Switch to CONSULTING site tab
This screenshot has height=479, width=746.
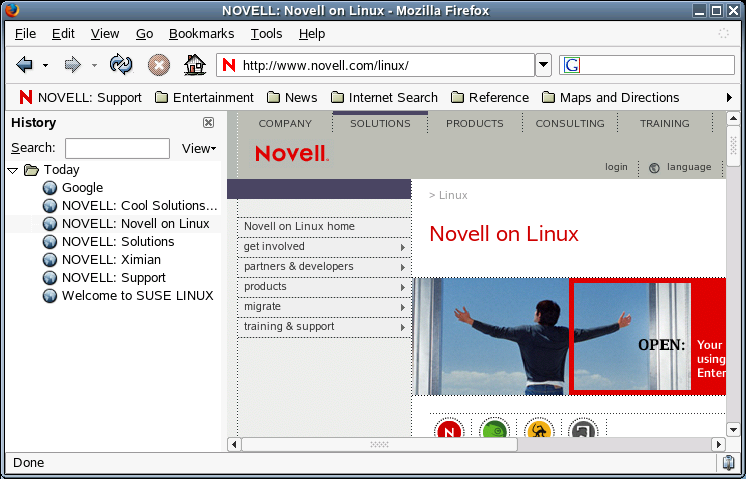[570, 124]
